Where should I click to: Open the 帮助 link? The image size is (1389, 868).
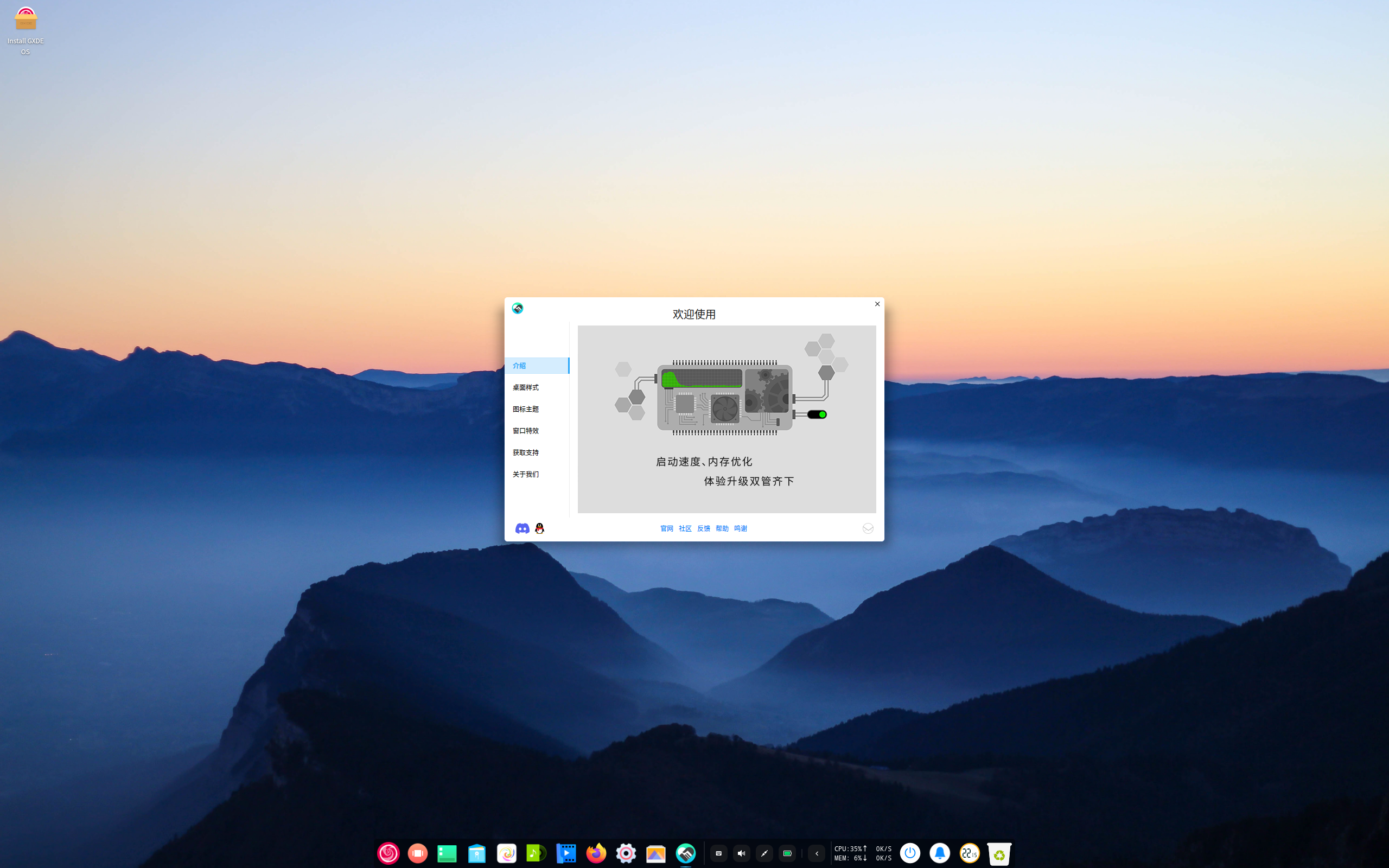point(722,528)
